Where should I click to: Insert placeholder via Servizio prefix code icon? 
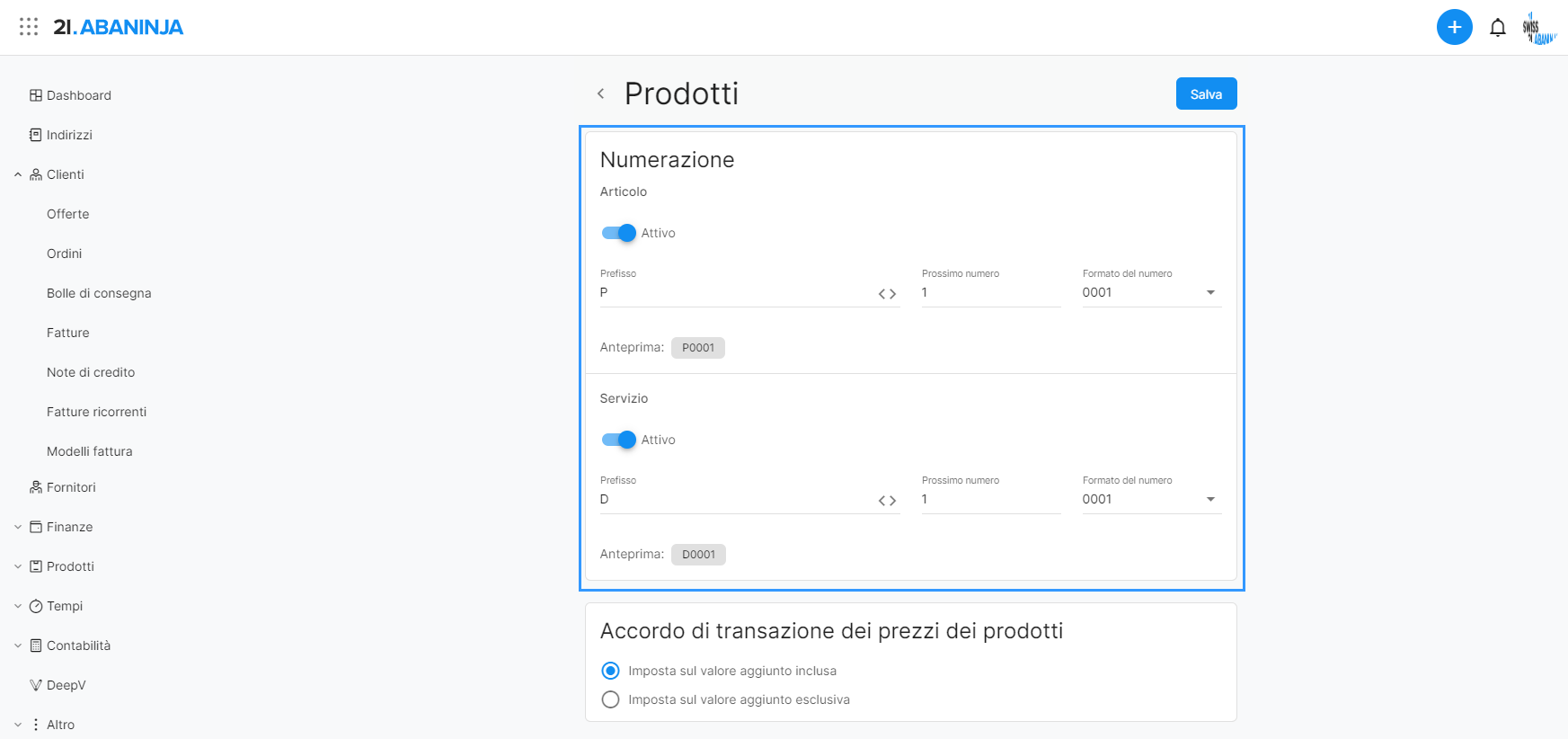click(x=887, y=501)
